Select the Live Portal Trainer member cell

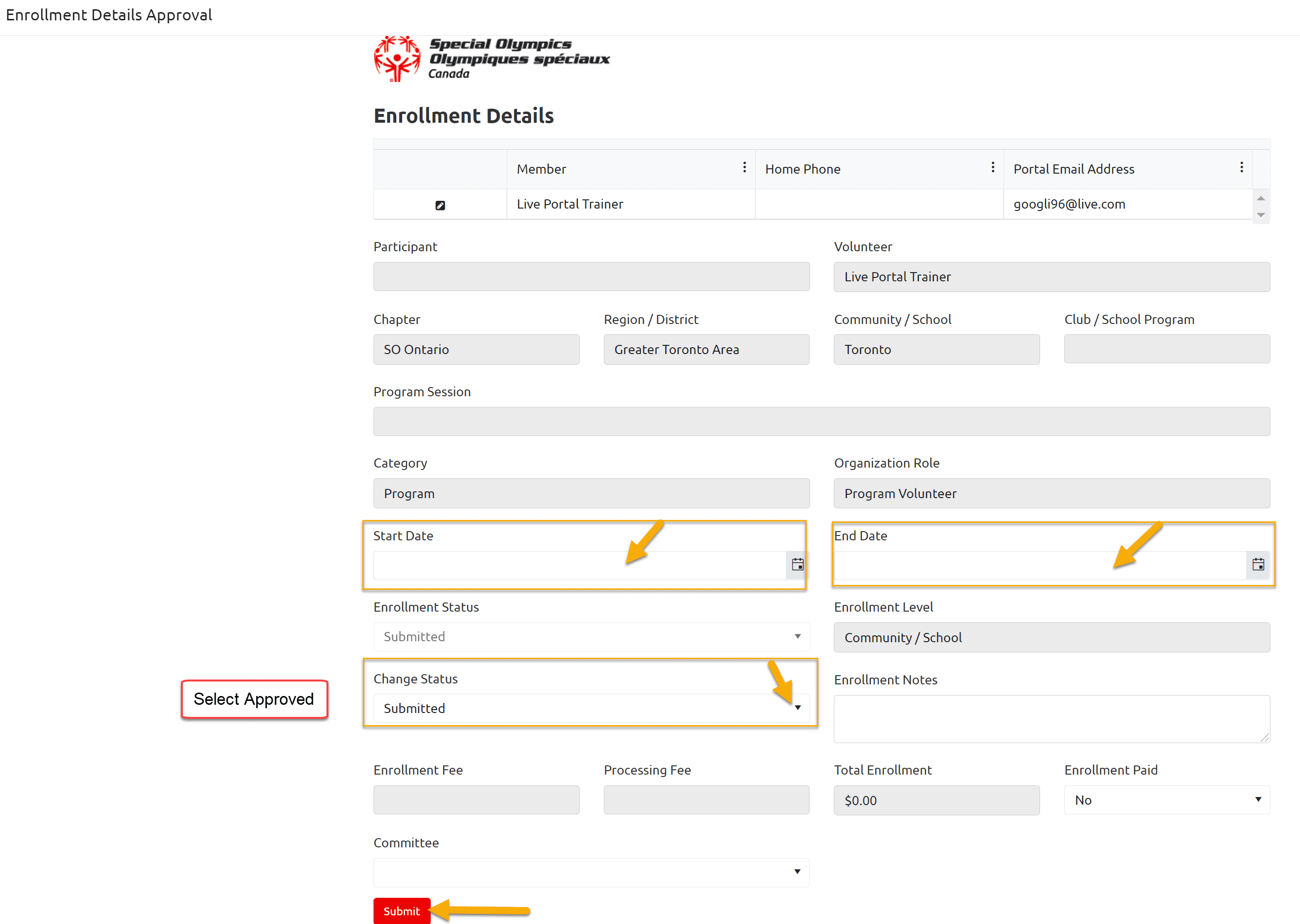click(x=631, y=204)
